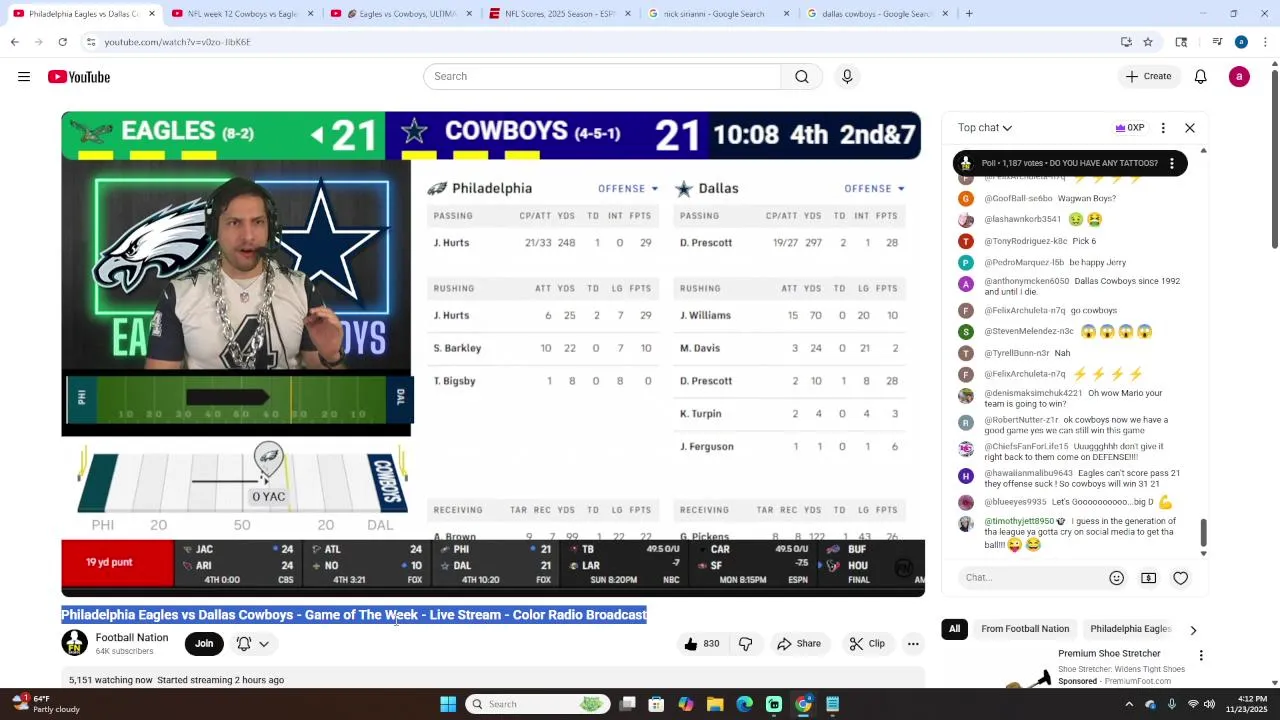
Task: Open Football Nation channel avatar
Action: [75, 643]
